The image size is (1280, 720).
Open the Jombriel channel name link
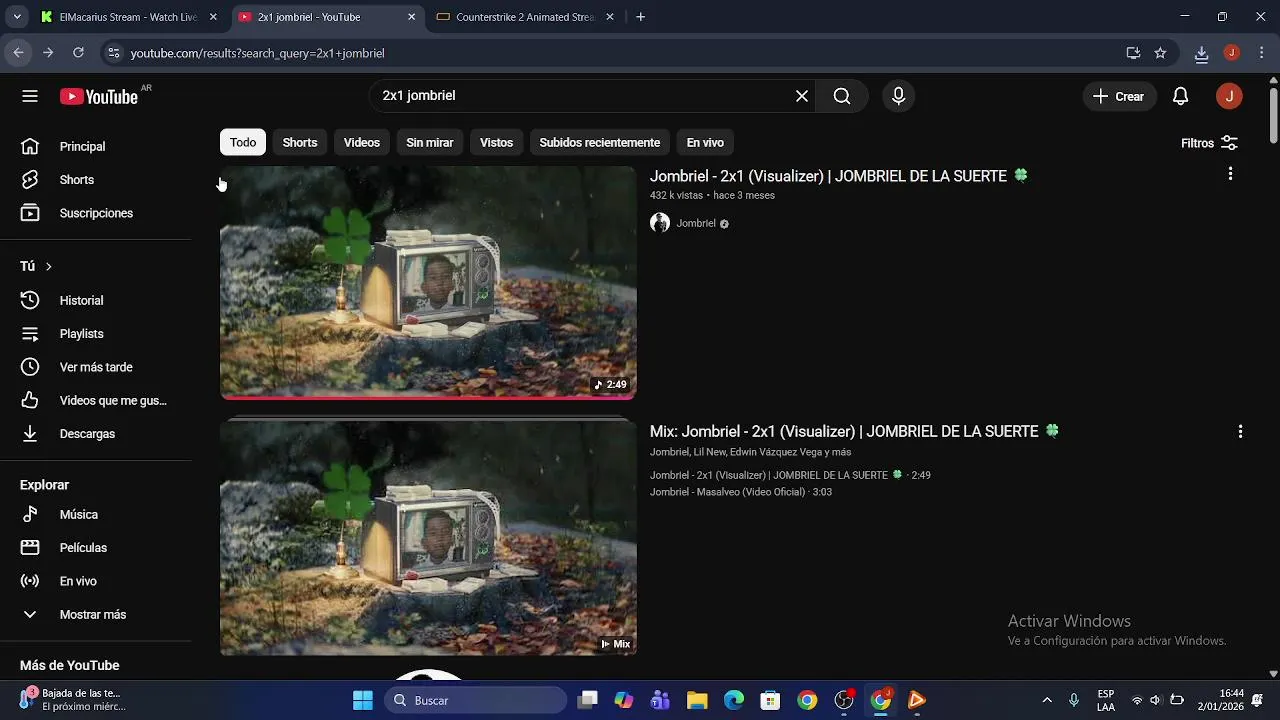click(696, 223)
